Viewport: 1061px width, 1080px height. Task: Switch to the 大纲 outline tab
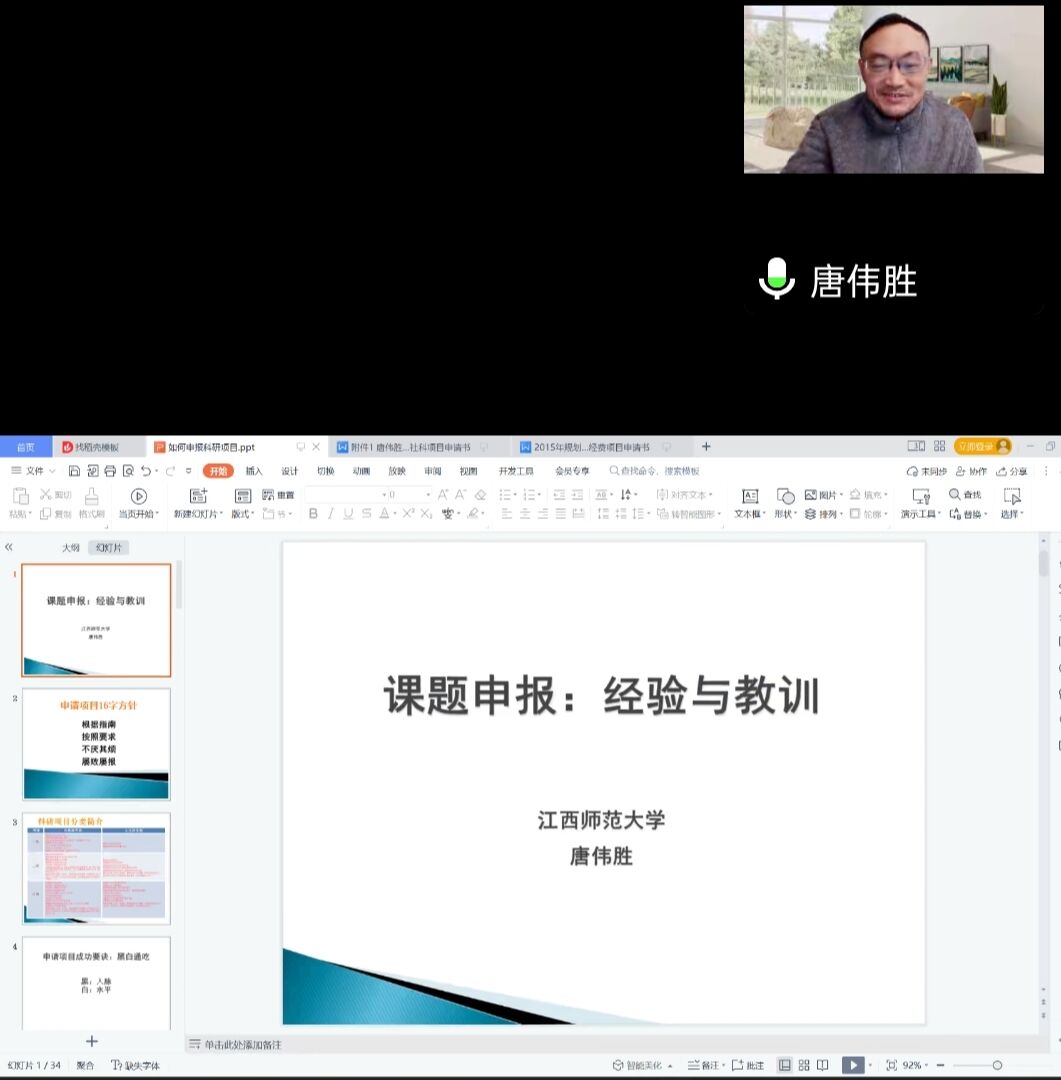pyautogui.click(x=70, y=548)
